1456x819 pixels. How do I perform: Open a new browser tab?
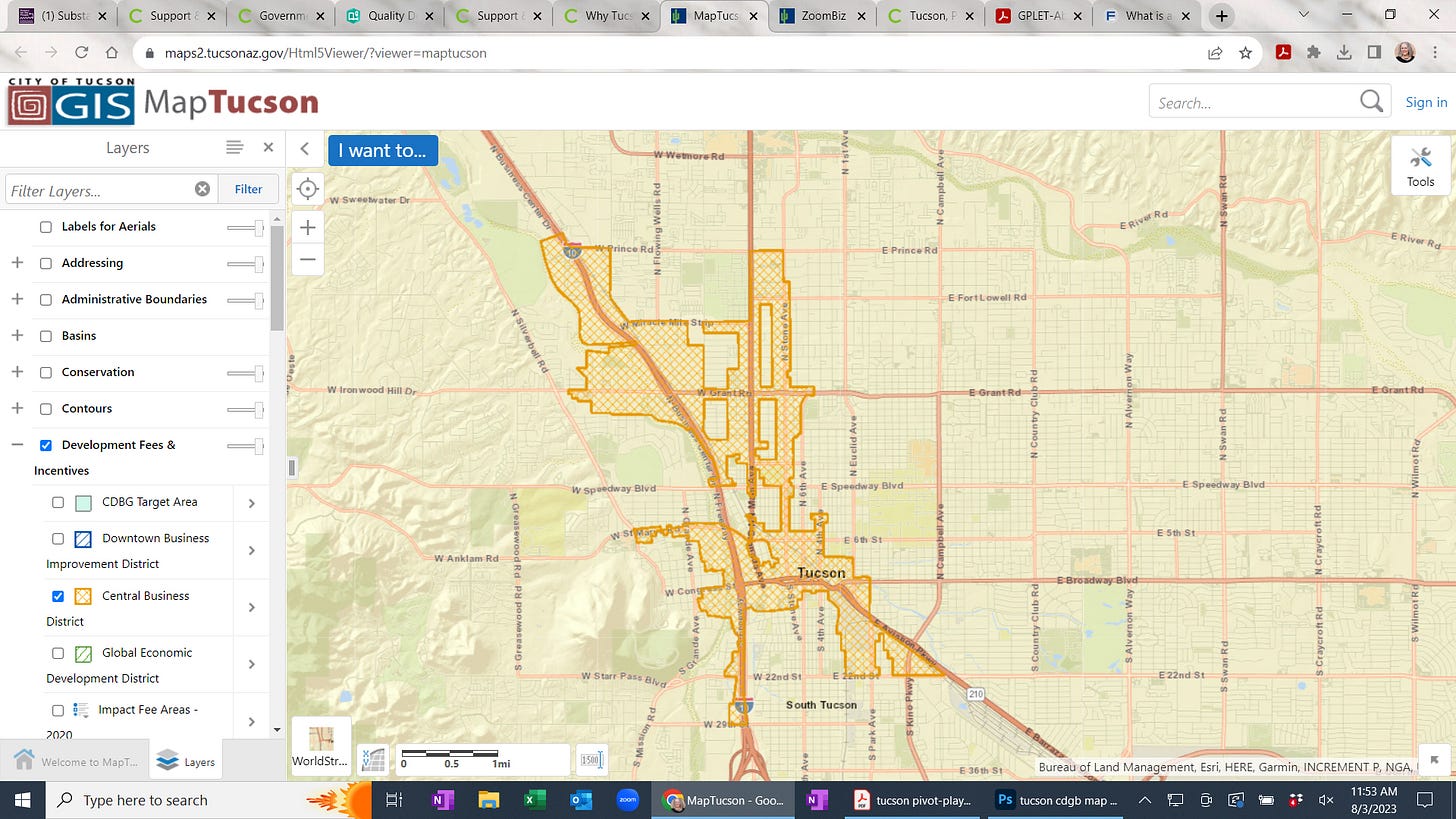coord(1220,16)
